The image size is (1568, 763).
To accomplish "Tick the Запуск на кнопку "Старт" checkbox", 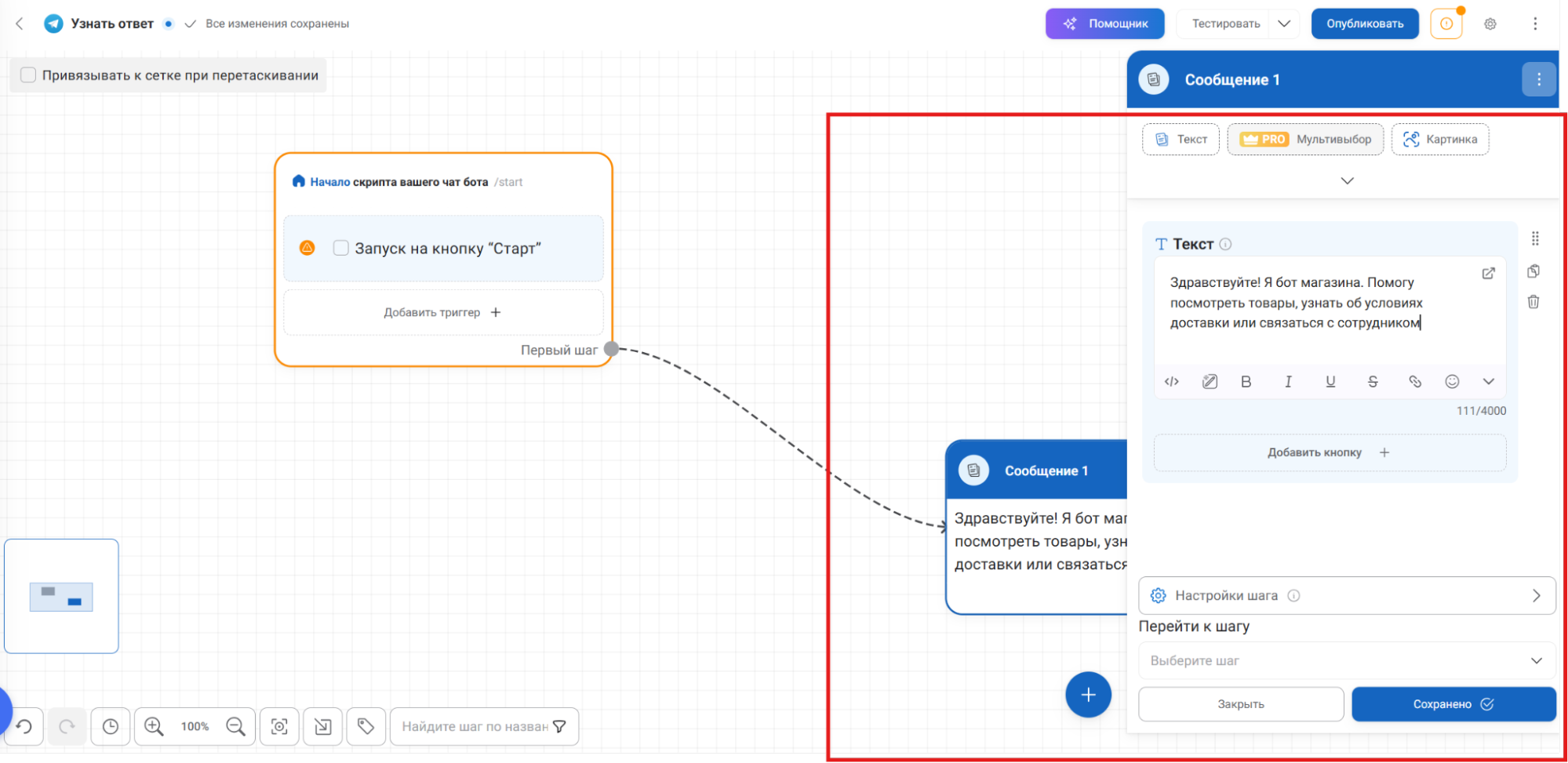I will pos(340,248).
